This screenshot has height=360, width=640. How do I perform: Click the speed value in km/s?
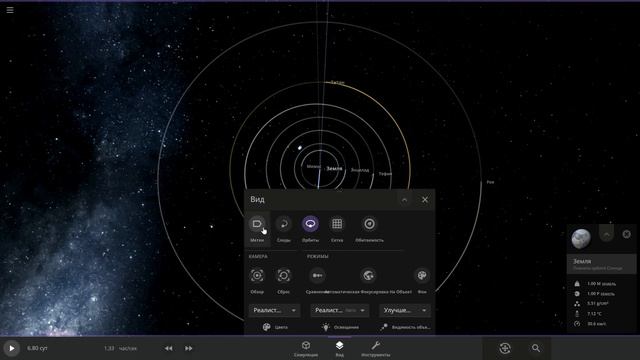[597, 324]
